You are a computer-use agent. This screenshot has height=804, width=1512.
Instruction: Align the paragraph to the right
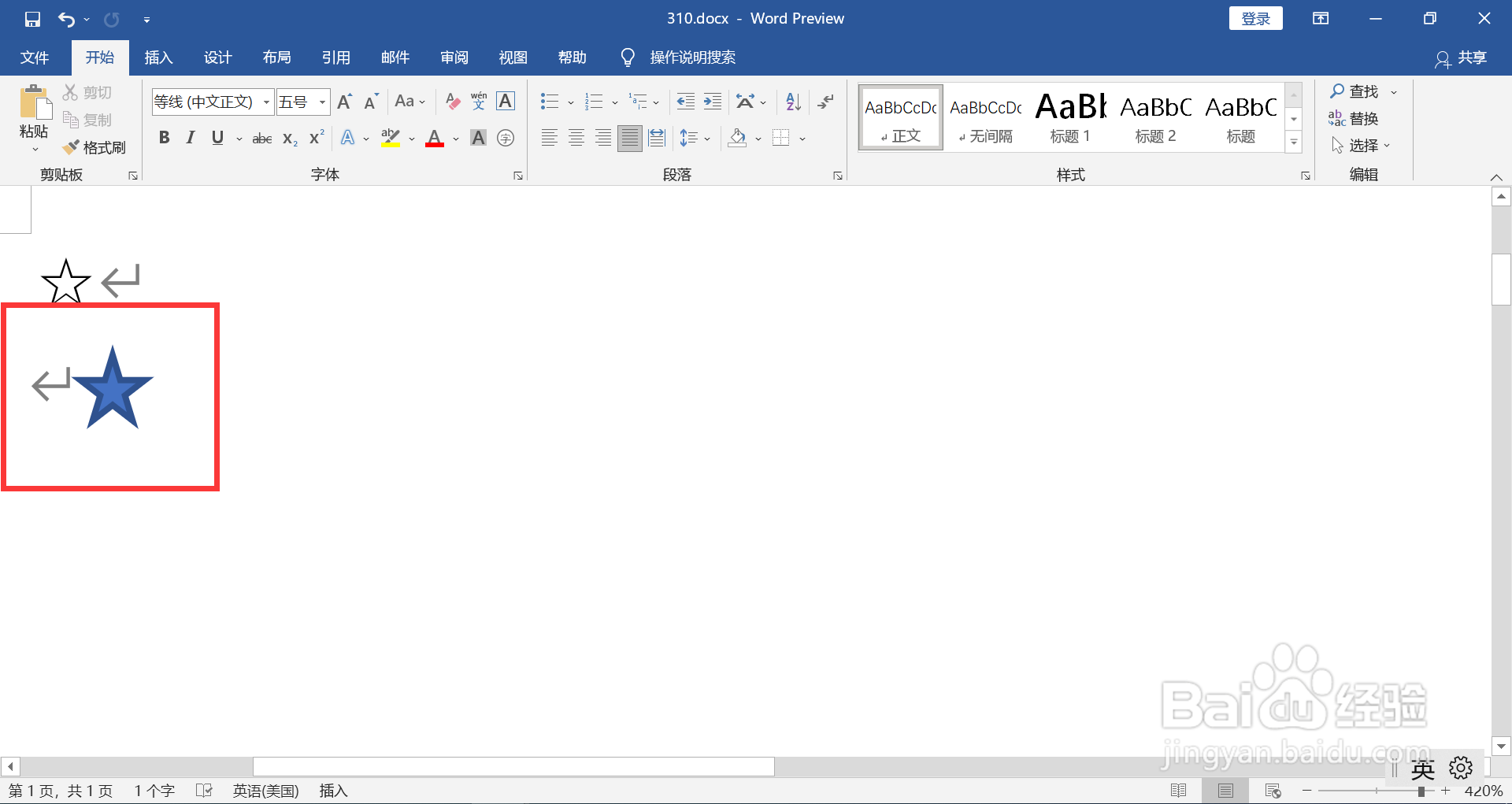[x=603, y=139]
